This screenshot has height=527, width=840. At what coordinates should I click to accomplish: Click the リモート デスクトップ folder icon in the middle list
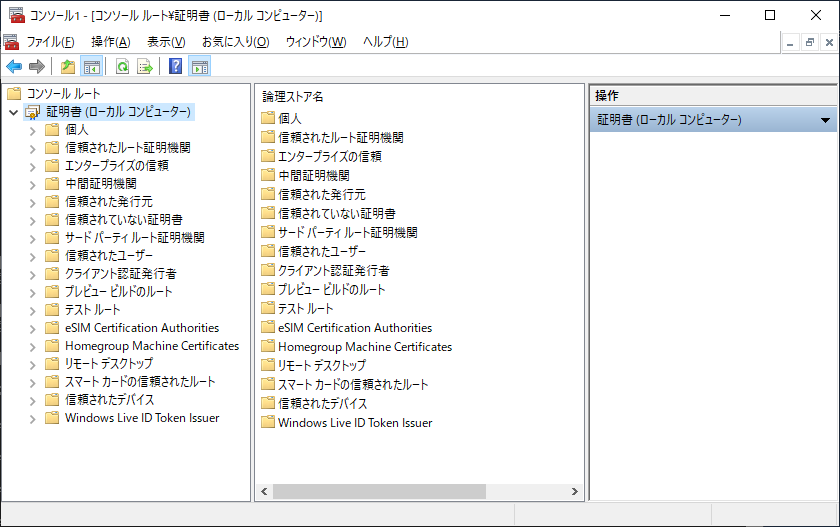pyautogui.click(x=268, y=365)
